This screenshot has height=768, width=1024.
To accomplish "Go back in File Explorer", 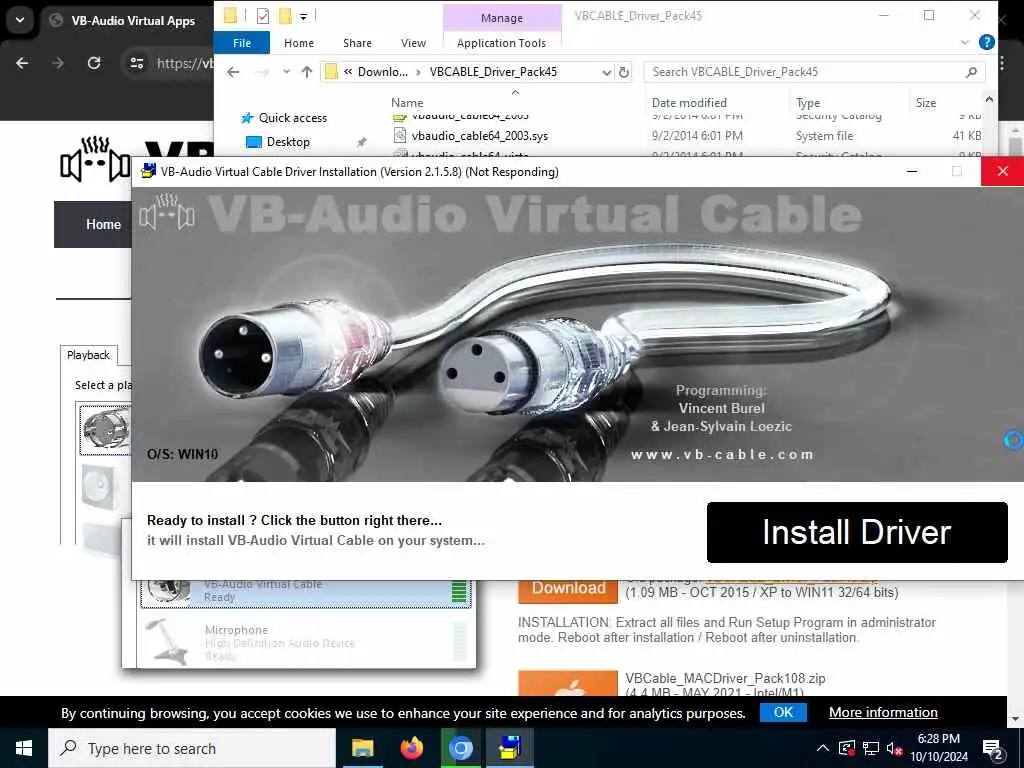I will pos(233,72).
